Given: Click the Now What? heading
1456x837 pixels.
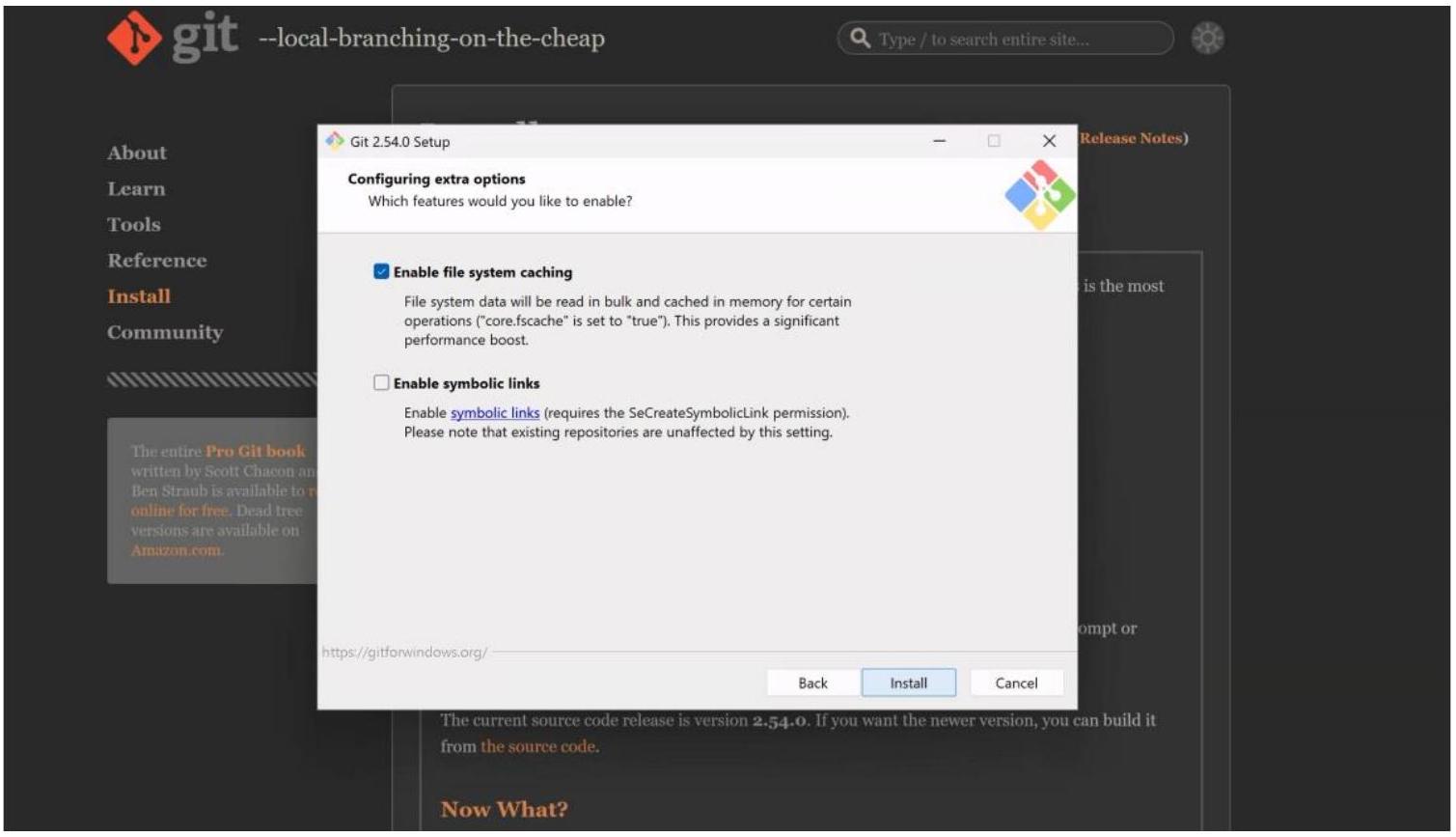Looking at the screenshot, I should [505, 809].
